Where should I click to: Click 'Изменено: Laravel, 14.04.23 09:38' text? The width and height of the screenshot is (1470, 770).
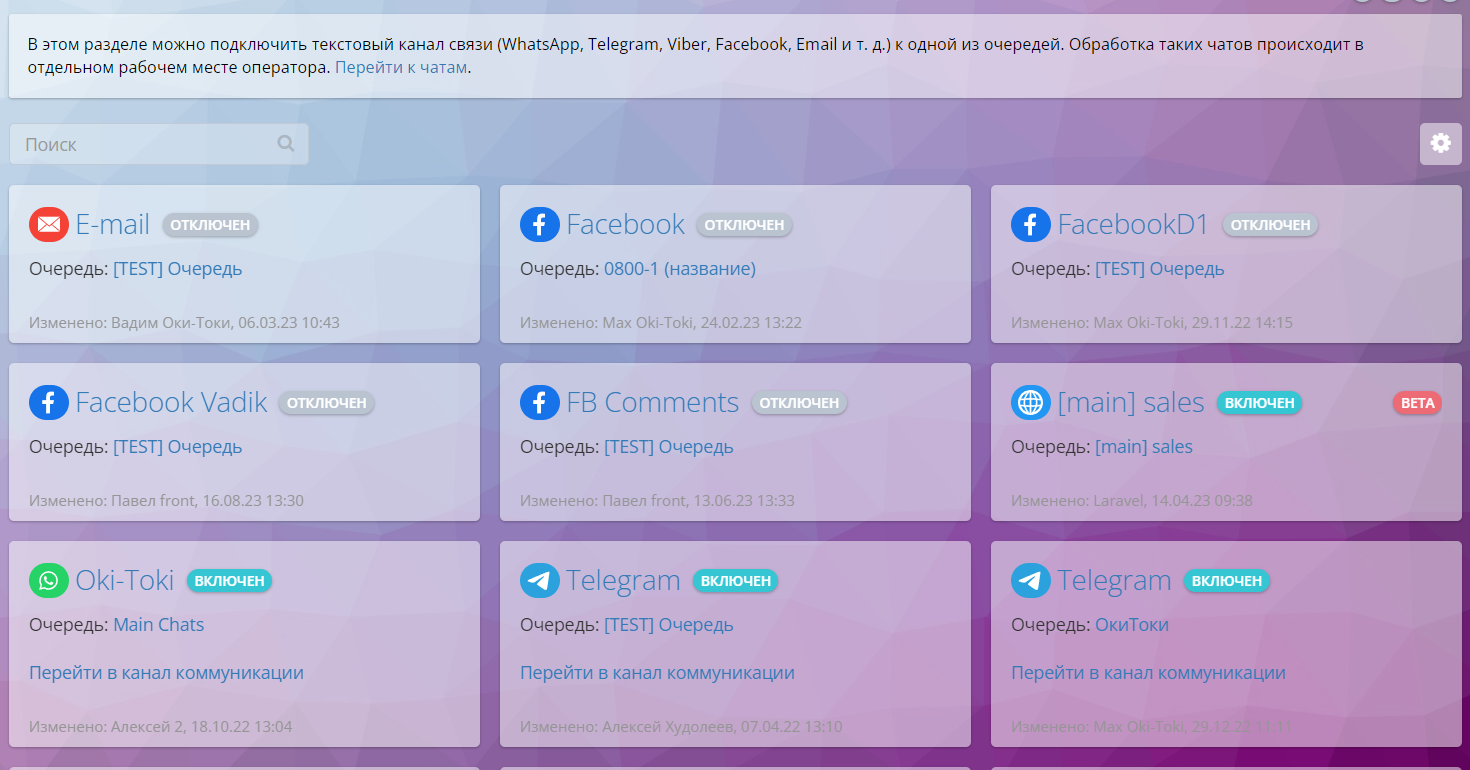click(1132, 500)
